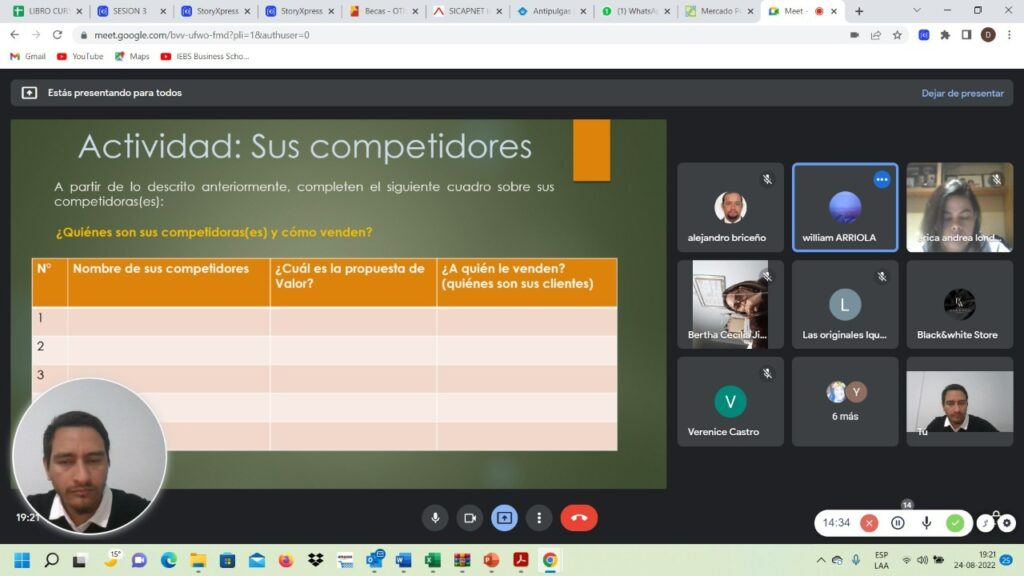Open options on william ARRIOLA tile
1024x576 pixels.
coord(881,180)
